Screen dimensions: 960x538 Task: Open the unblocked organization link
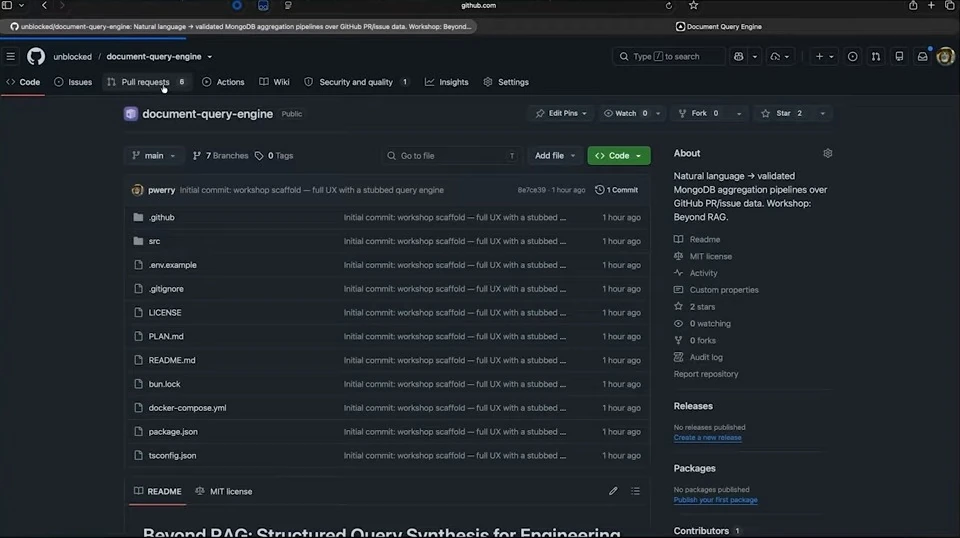point(72,56)
